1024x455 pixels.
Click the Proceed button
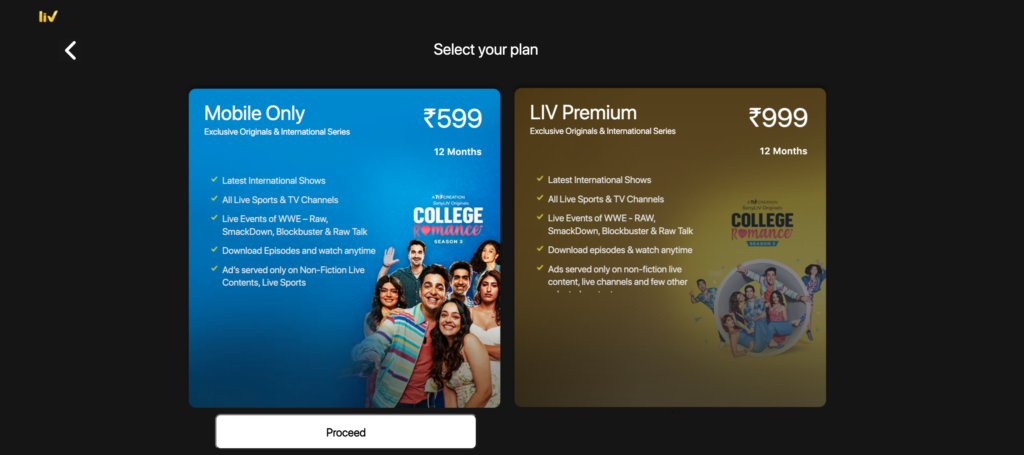tap(345, 431)
